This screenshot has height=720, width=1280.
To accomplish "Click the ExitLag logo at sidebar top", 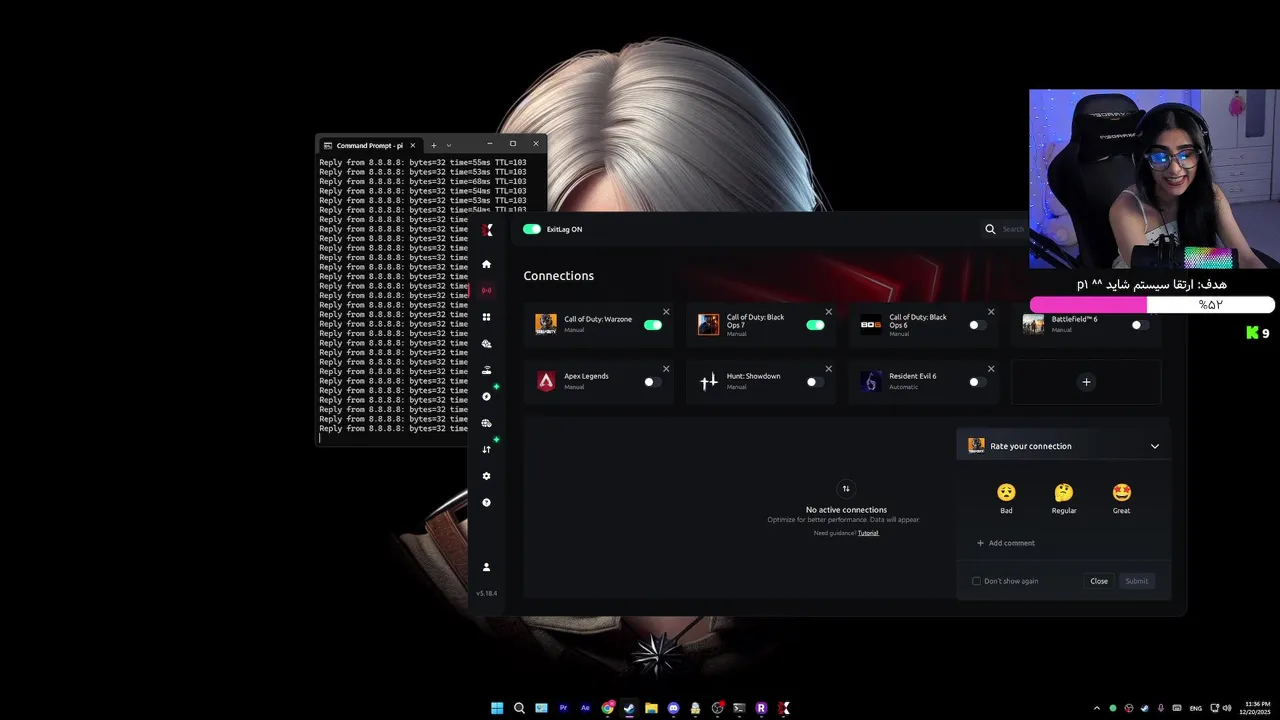I will tap(487, 230).
